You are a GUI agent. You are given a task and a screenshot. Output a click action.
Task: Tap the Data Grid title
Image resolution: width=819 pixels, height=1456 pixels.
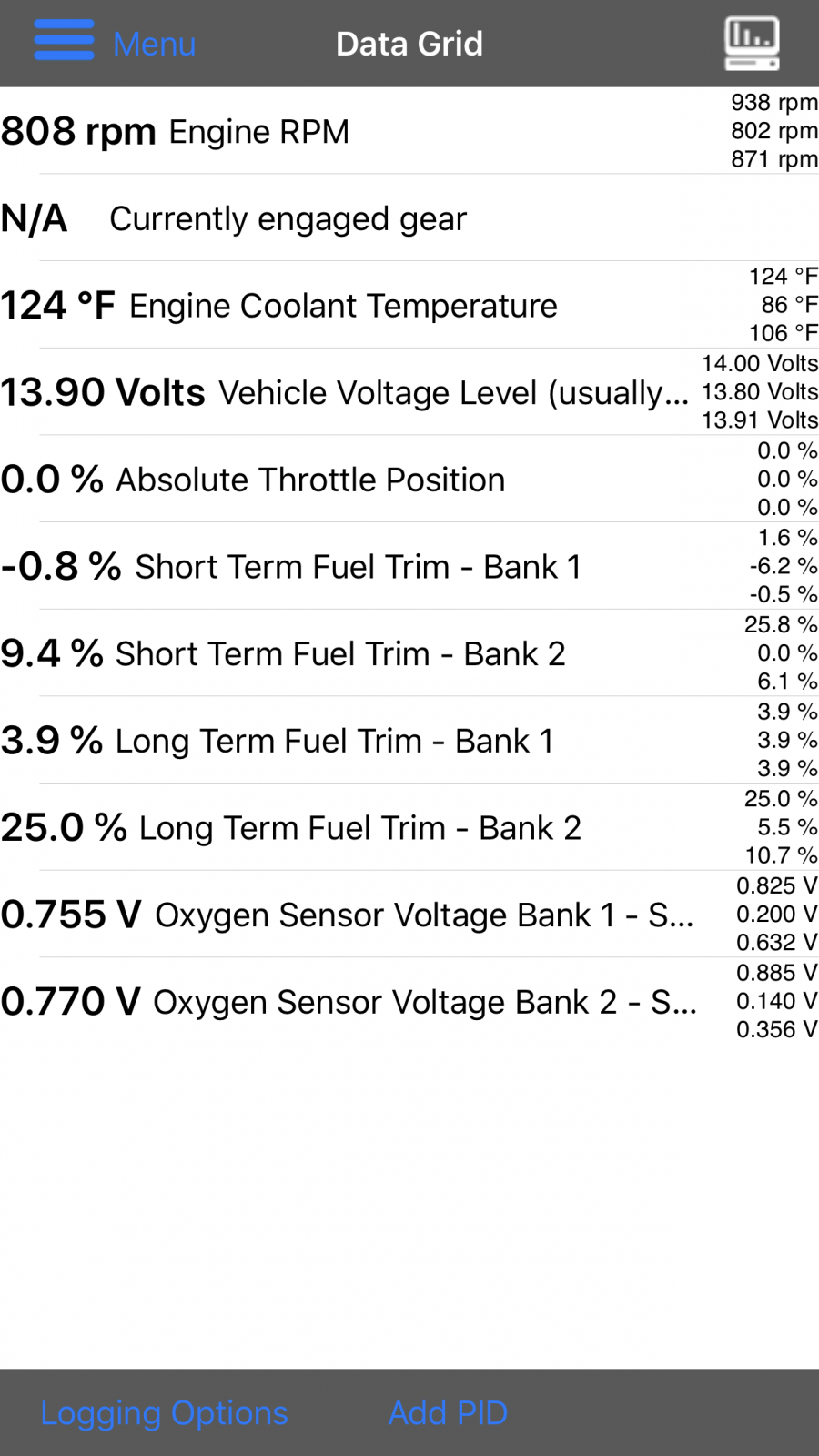tap(409, 44)
